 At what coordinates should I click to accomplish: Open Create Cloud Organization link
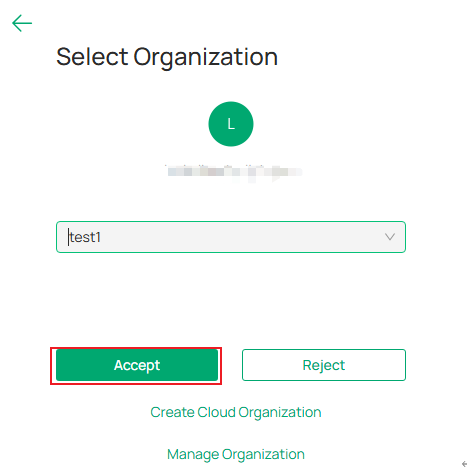236,413
